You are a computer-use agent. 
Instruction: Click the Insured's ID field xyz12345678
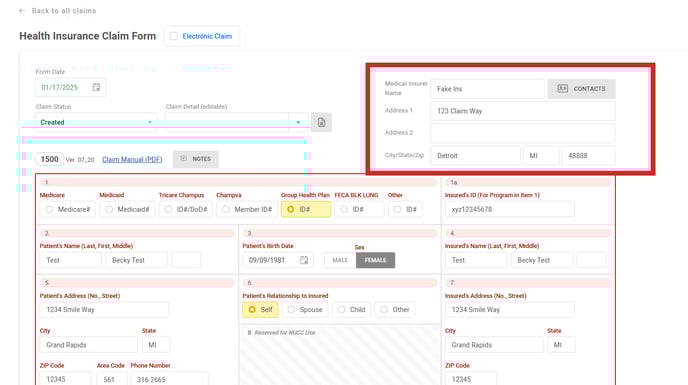509,209
